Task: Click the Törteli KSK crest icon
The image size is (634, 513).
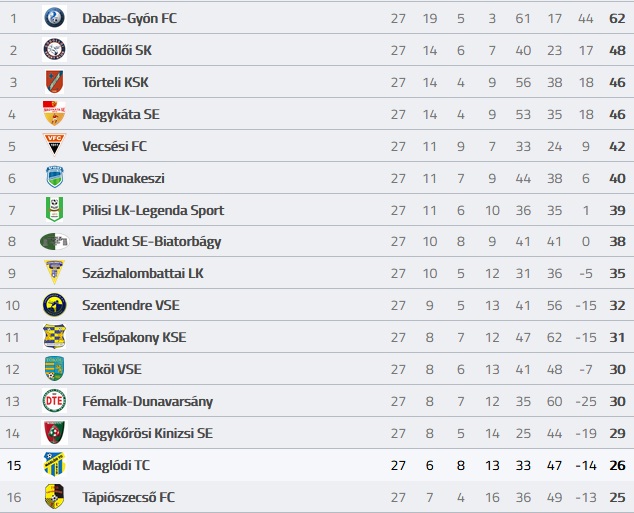Action: tap(54, 82)
